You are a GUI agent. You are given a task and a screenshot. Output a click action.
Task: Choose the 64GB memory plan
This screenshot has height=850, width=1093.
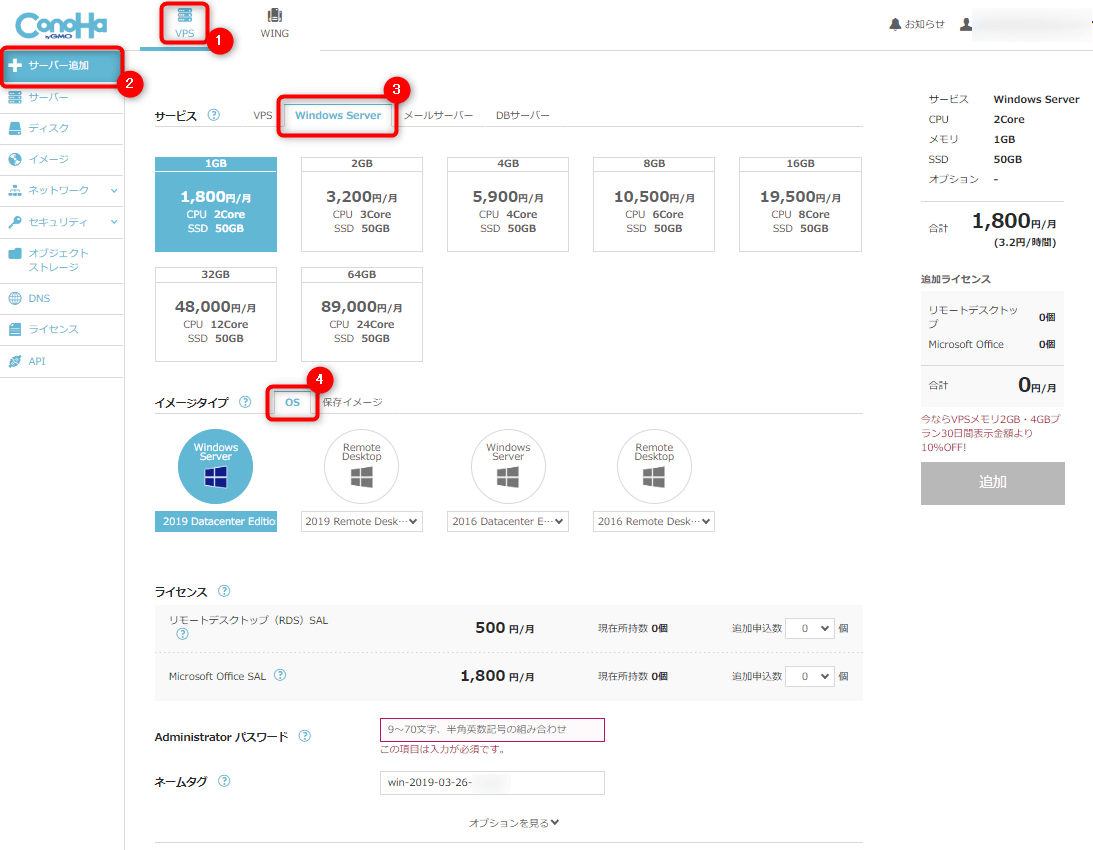[362, 314]
